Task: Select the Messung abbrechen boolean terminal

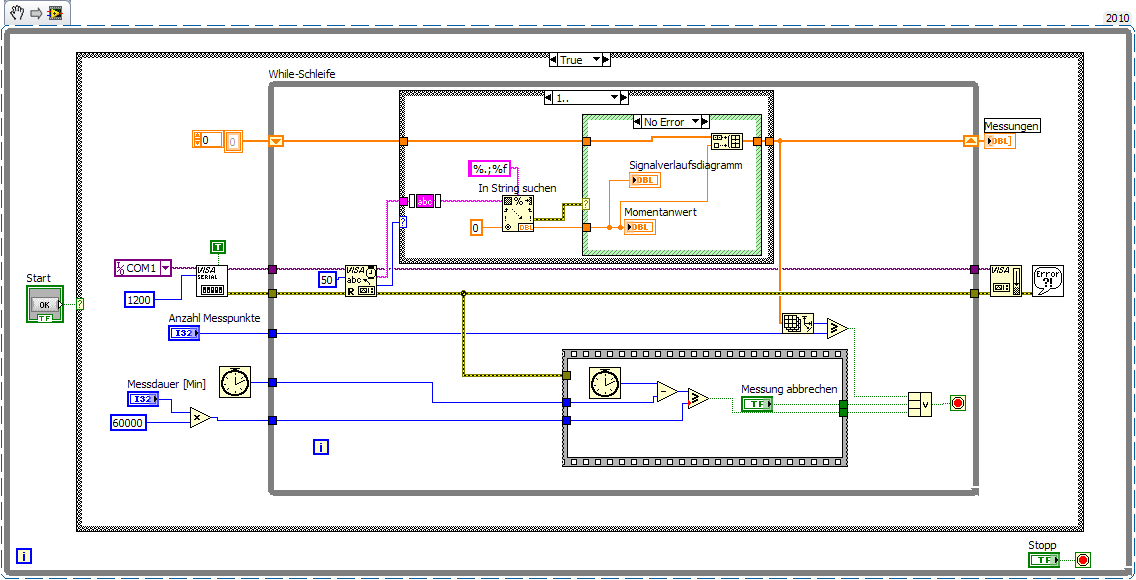Action: [x=757, y=404]
